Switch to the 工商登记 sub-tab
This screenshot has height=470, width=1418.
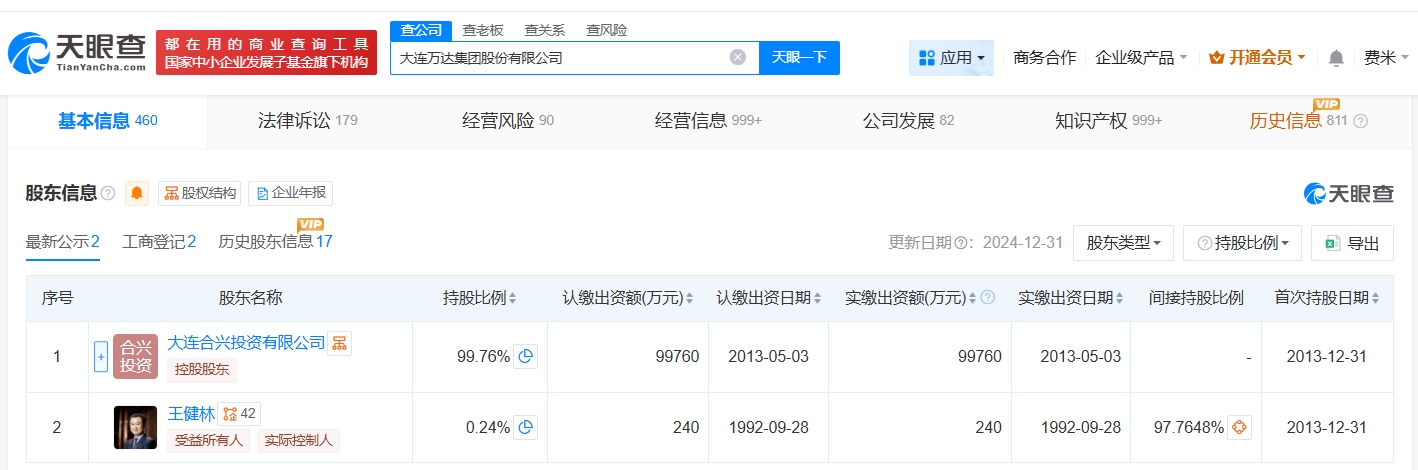click(159, 241)
